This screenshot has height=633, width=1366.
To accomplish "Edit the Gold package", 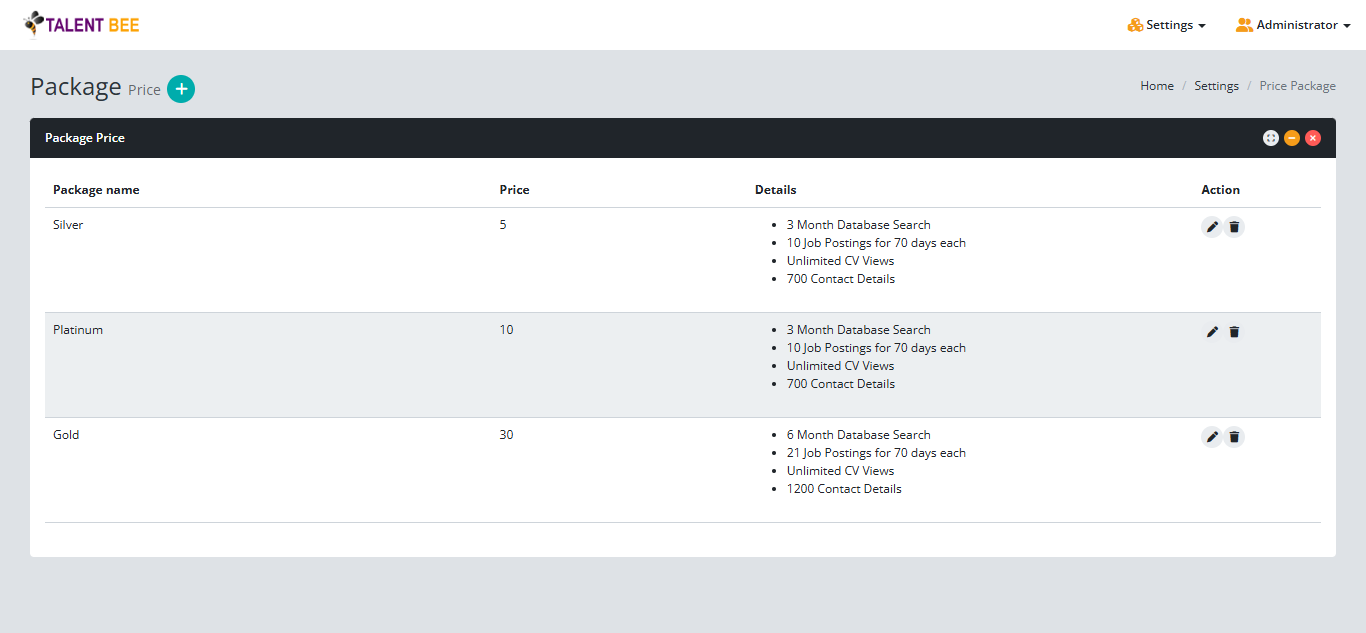I will (x=1212, y=437).
